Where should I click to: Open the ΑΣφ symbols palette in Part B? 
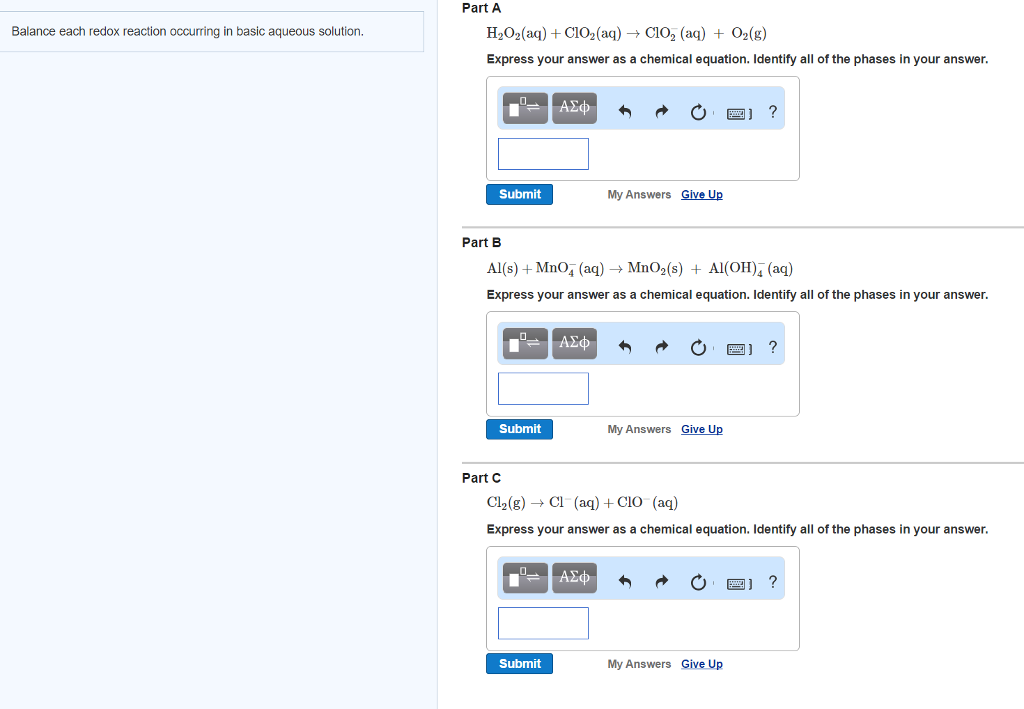tap(574, 342)
